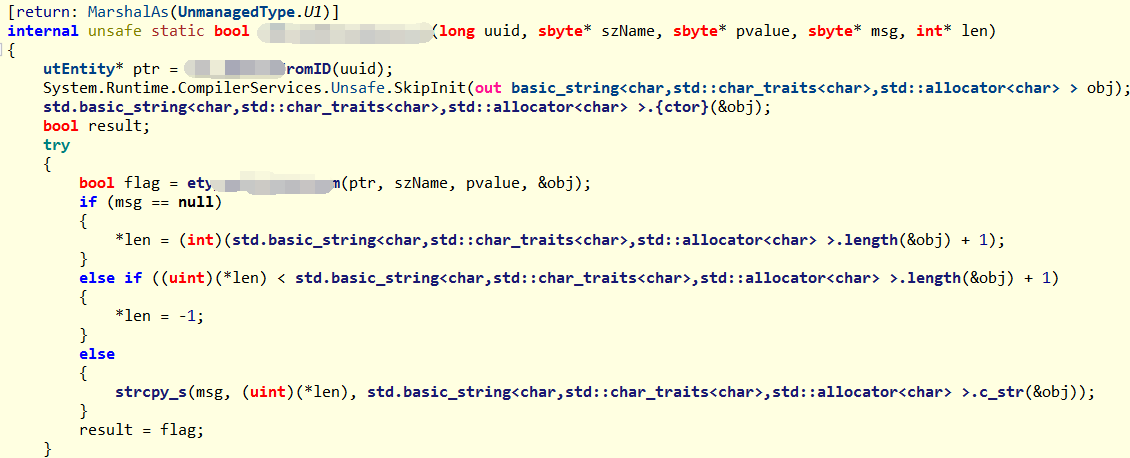
Task: Click the 'try' keyword
Action: pyautogui.click(x=56, y=145)
